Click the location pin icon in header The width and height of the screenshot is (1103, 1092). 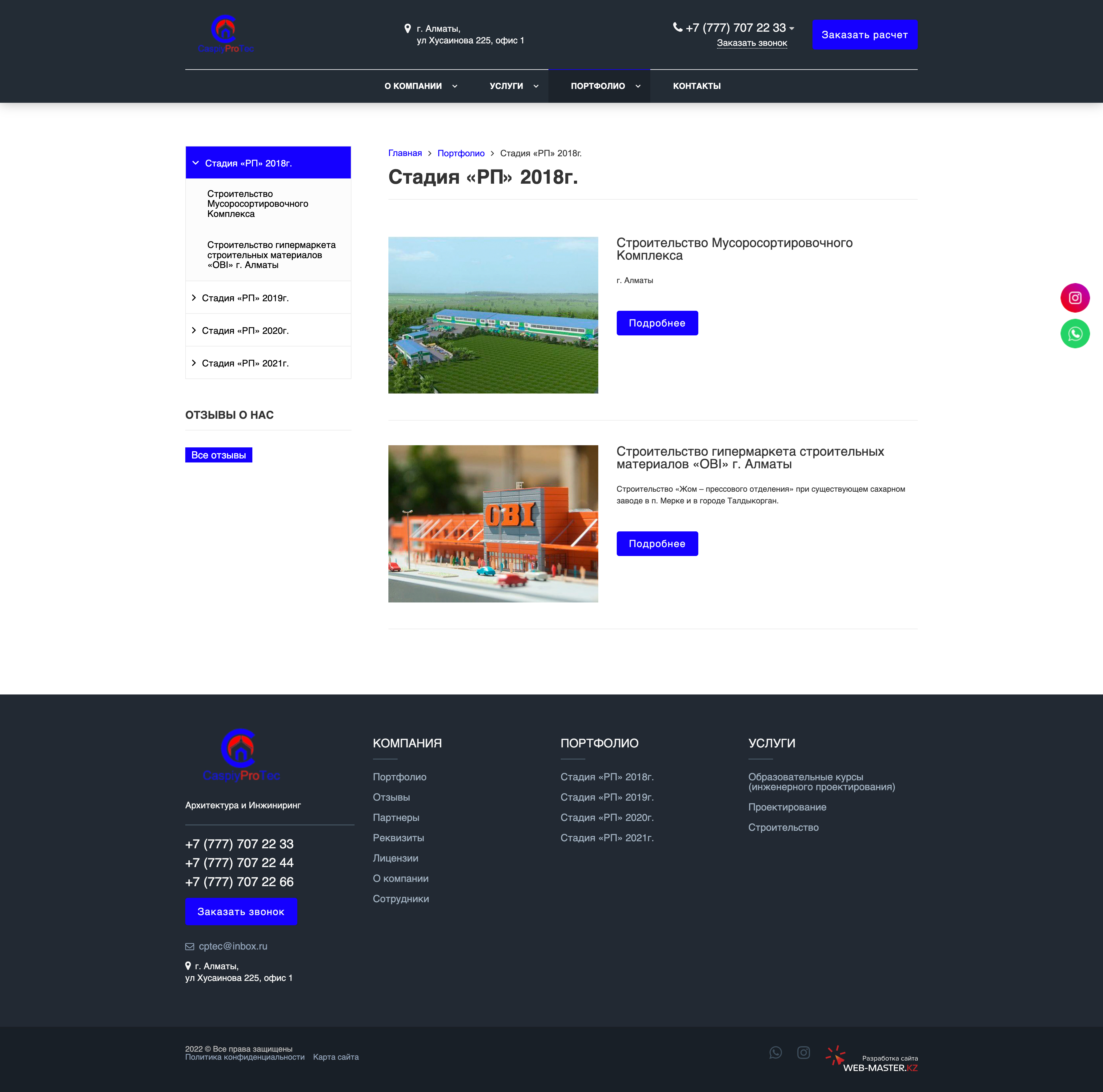click(408, 29)
